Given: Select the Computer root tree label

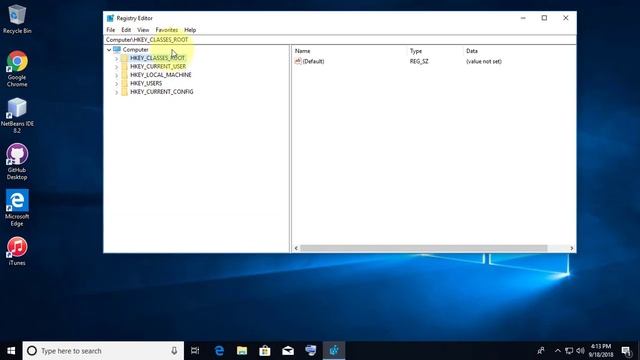Looking at the screenshot, I should 136,49.
